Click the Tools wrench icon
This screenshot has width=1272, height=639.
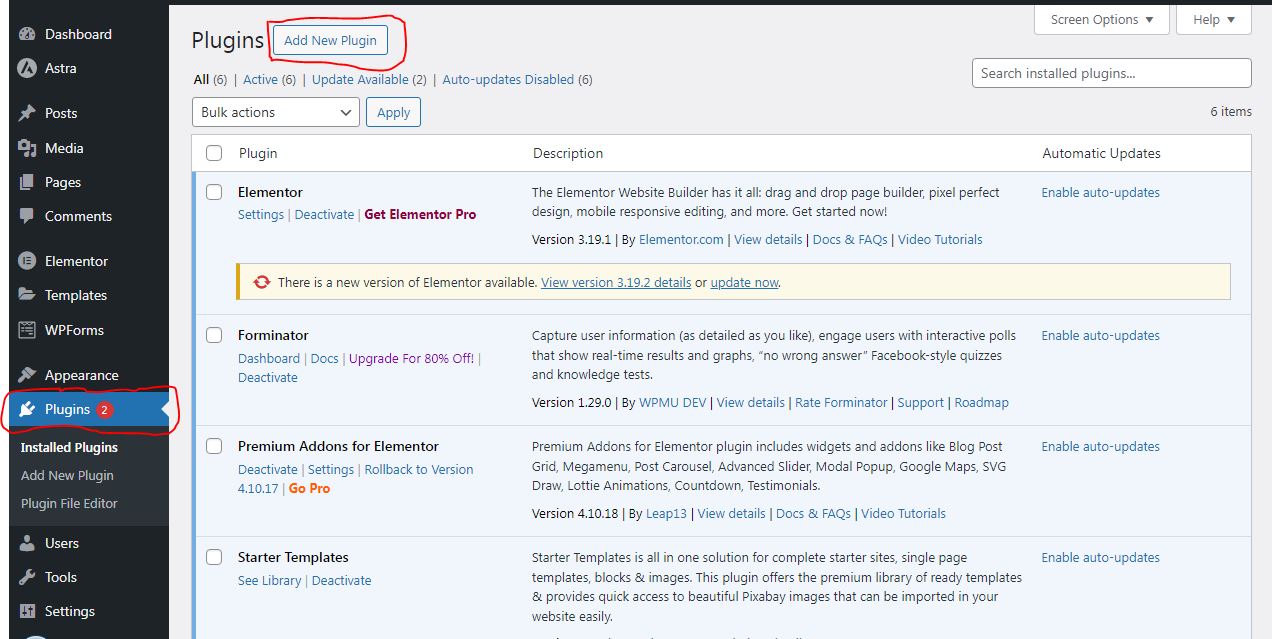pyautogui.click(x=27, y=577)
